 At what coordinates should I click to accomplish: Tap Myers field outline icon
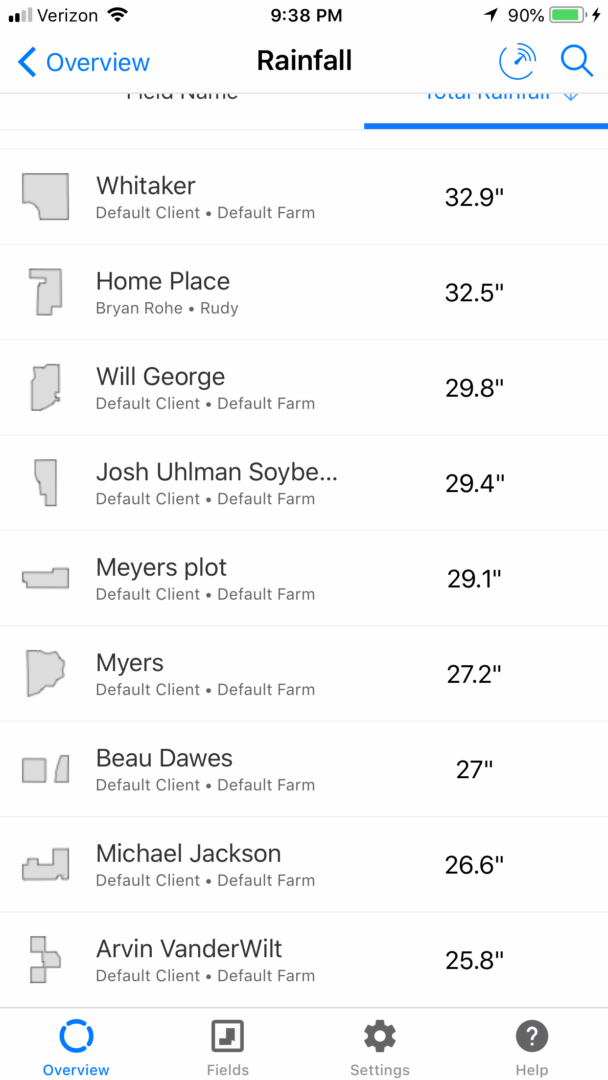[46, 674]
